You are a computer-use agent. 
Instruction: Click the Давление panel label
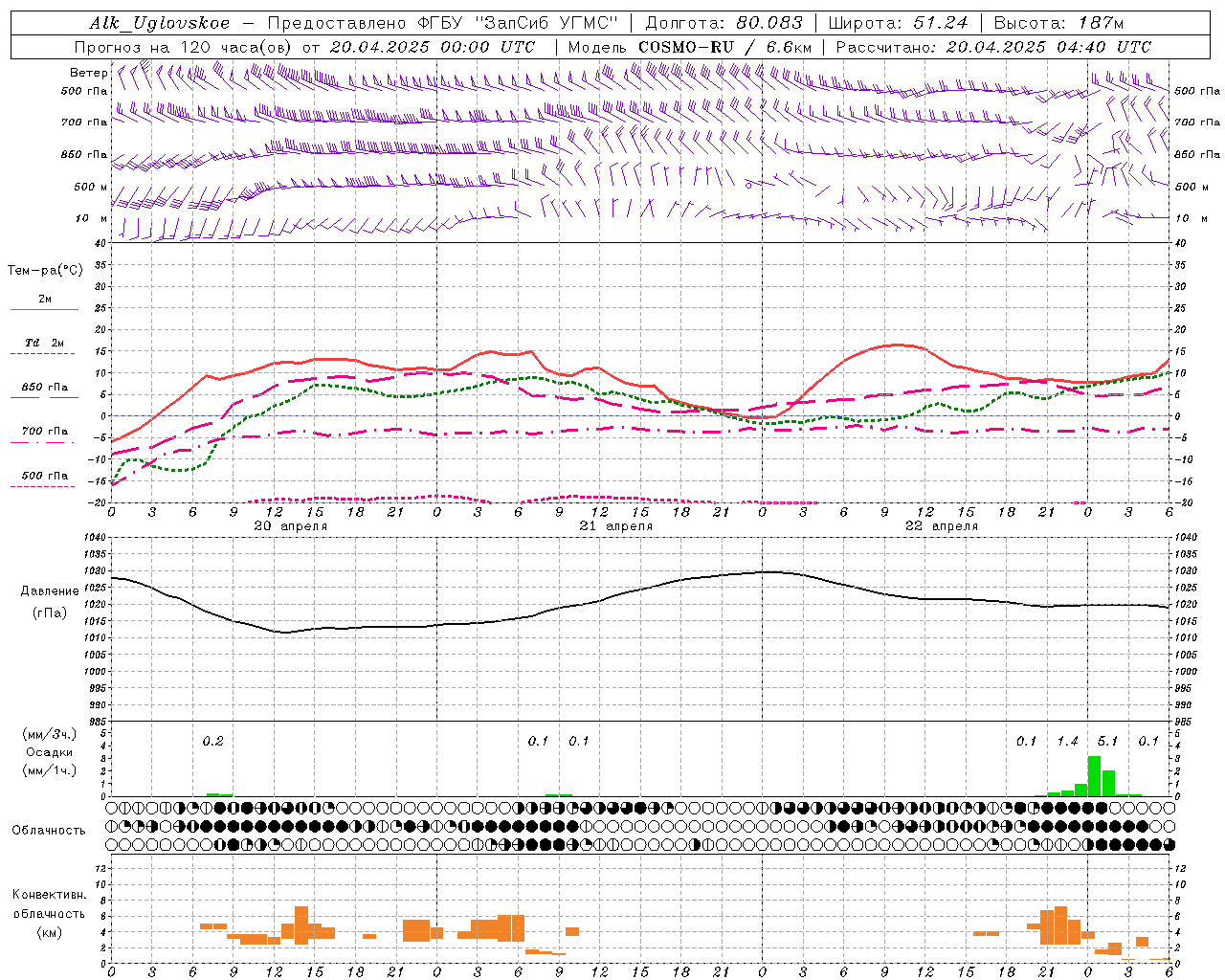click(x=50, y=591)
